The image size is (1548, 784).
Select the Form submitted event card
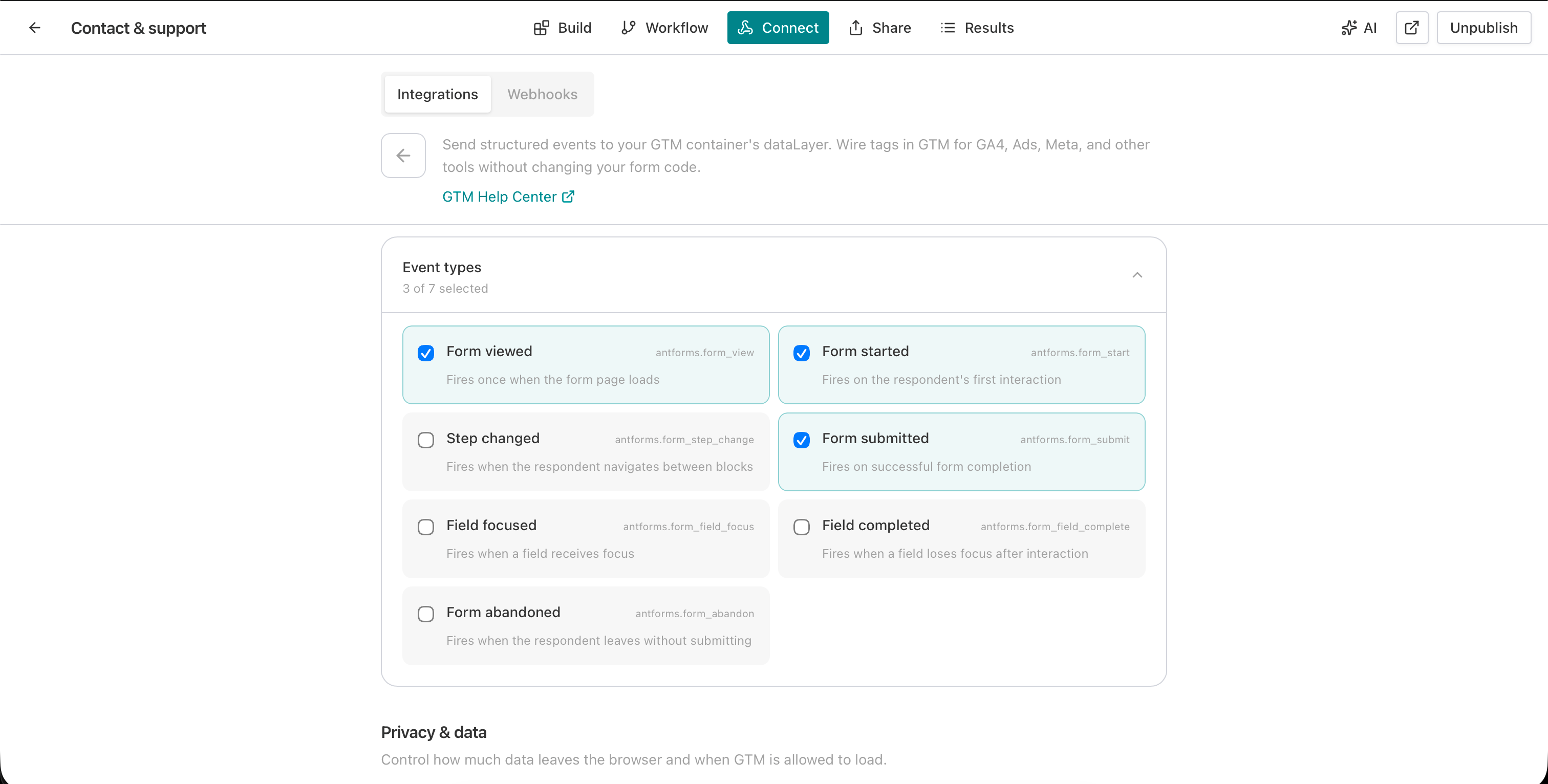tap(961, 452)
